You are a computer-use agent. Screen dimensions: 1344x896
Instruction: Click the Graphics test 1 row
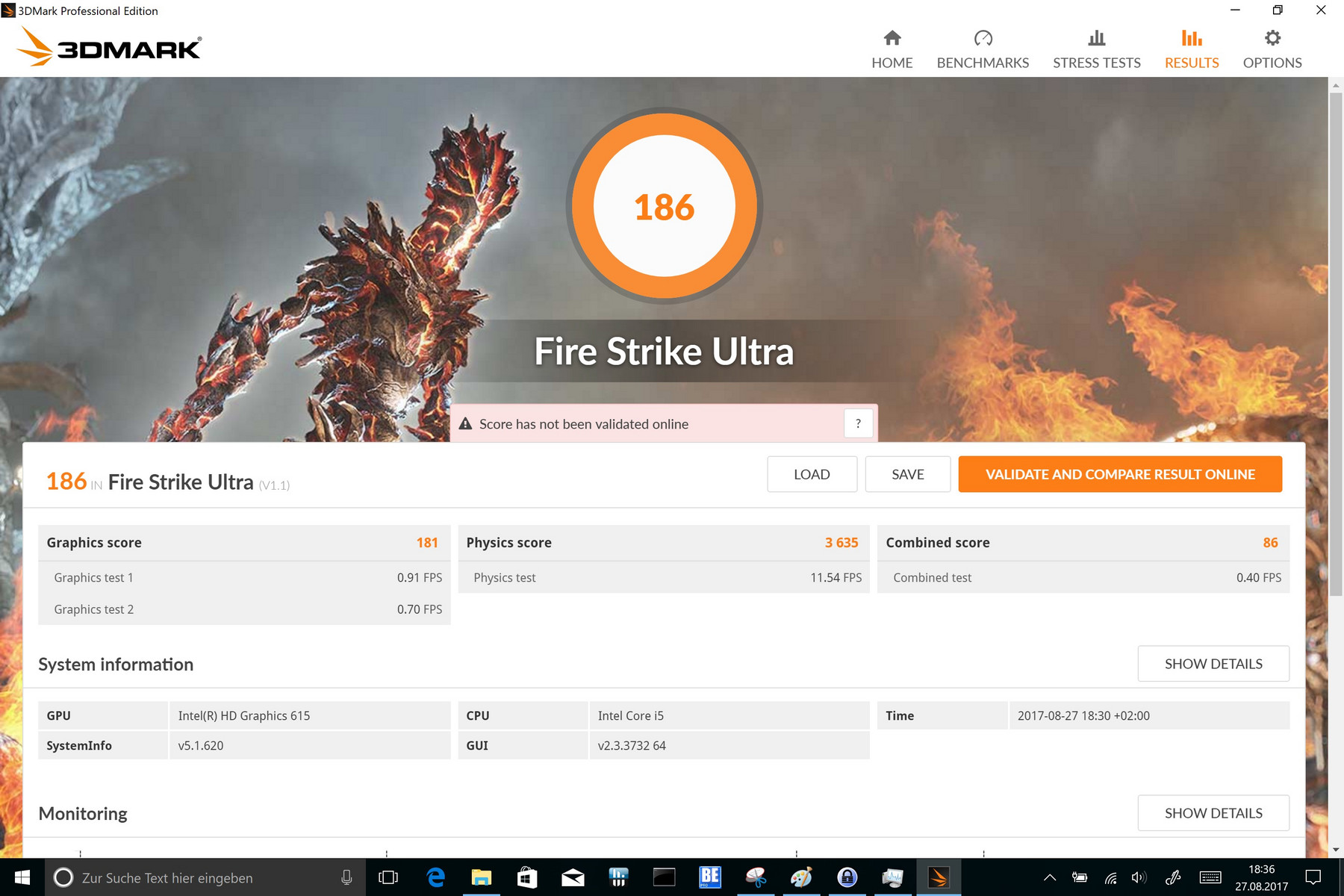tap(244, 577)
